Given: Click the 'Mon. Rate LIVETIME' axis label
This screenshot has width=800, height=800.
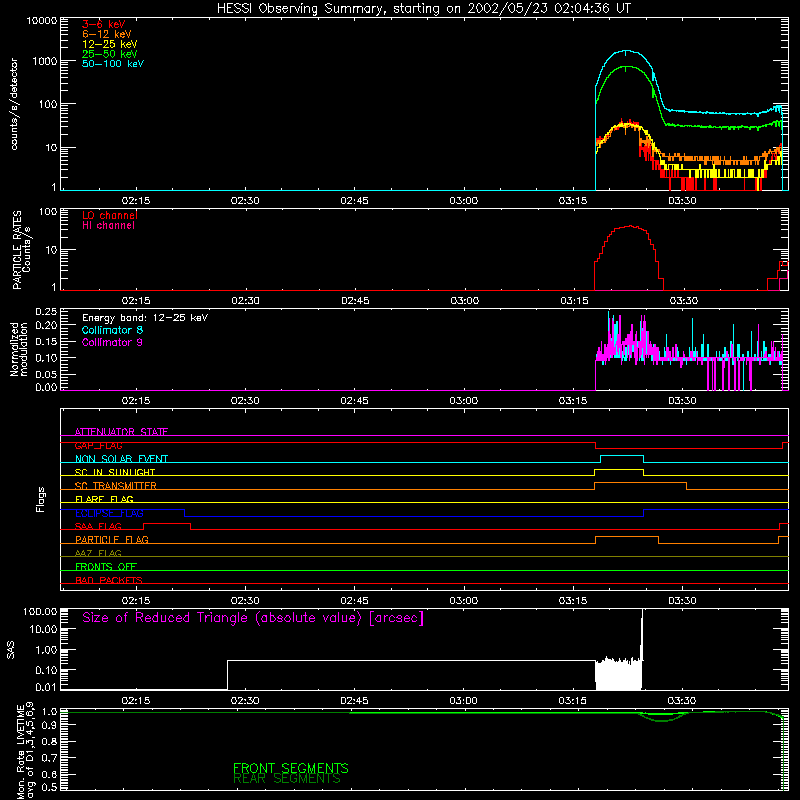Looking at the screenshot, I should 20,753.
